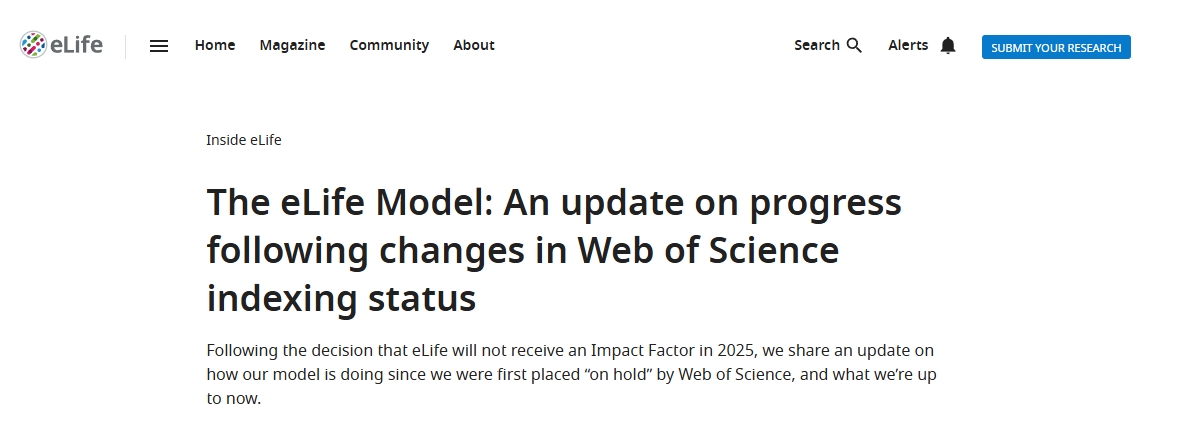Click the magnifying glass search icon
The width and height of the screenshot is (1177, 437).
click(854, 45)
